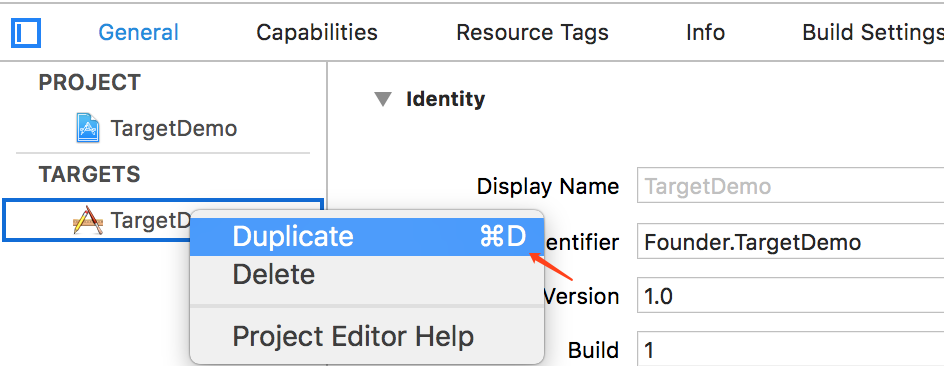
Task: Click the Version field showing 1.0
Action: point(790,296)
